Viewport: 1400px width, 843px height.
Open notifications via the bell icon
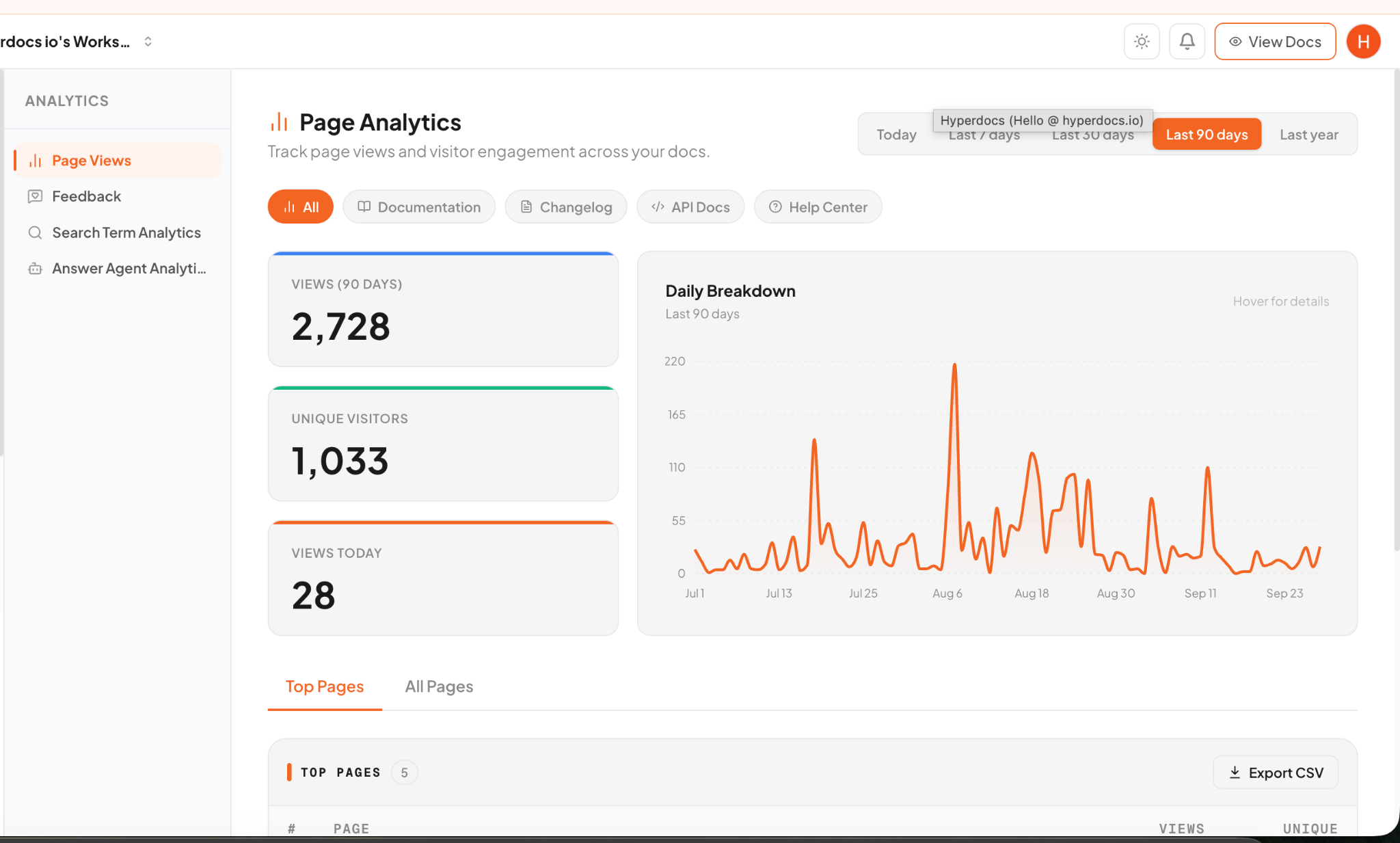click(1187, 42)
